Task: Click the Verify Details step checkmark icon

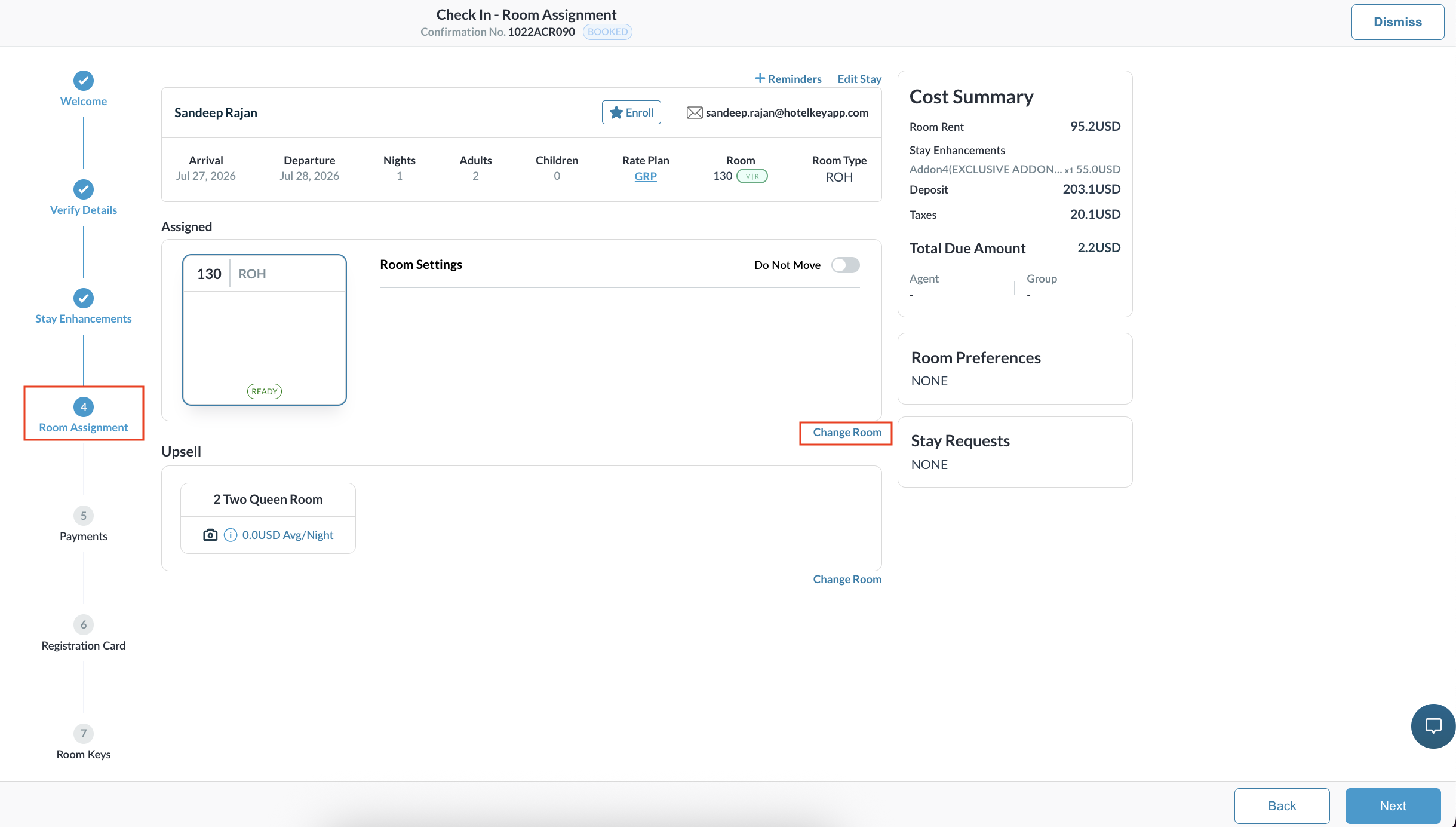Action: pyautogui.click(x=84, y=189)
